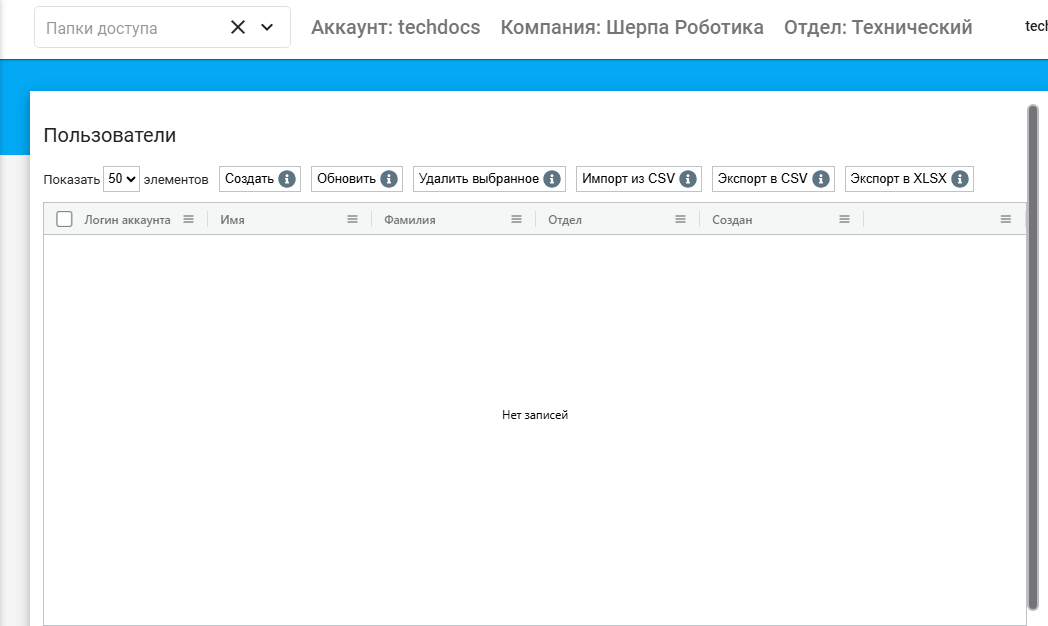Viewport: 1048px width, 626px height.
Task: Open the page size dropdown showing 50
Action: (121, 179)
